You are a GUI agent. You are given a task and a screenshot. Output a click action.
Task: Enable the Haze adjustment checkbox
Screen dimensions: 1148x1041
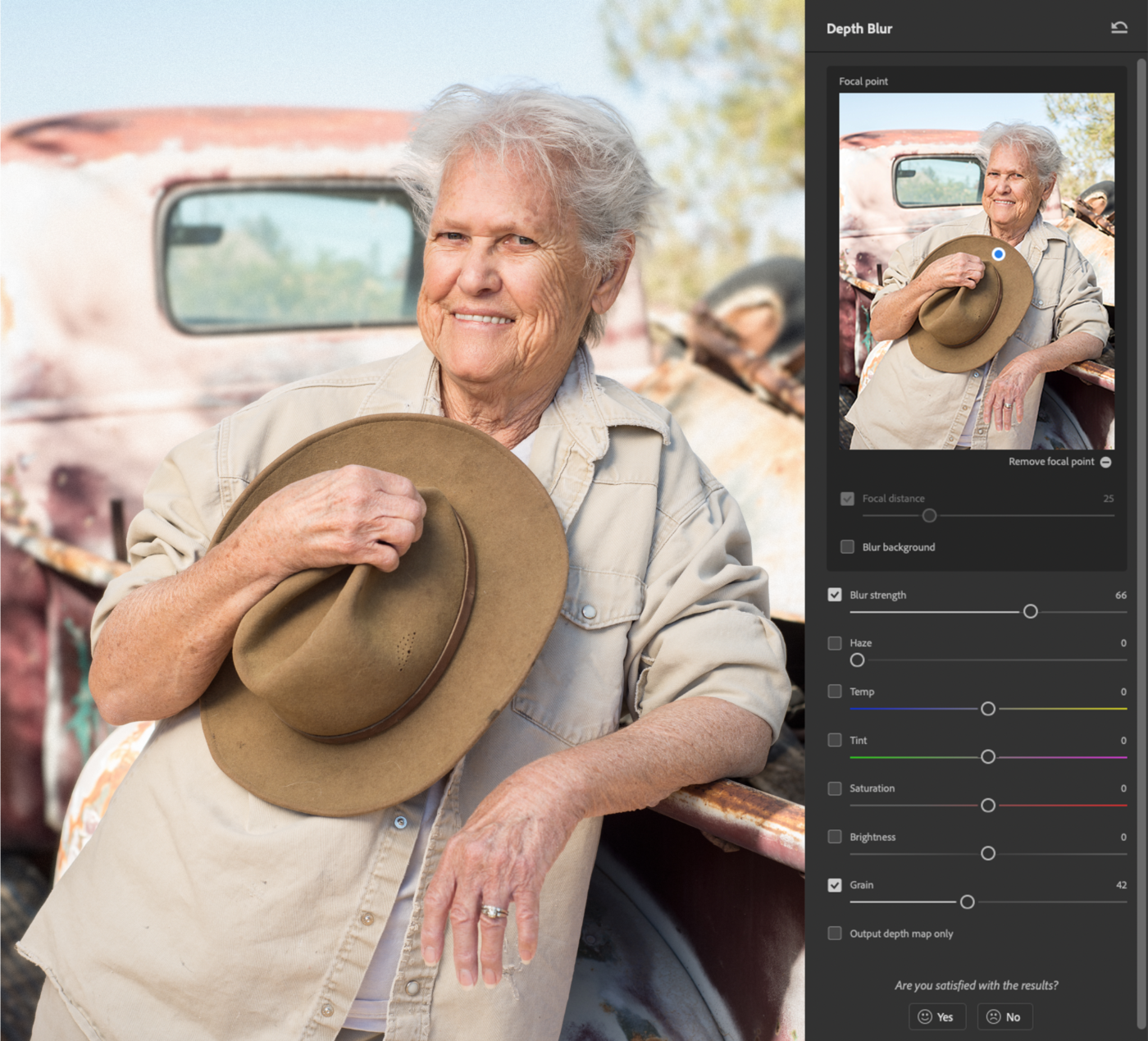tap(835, 643)
